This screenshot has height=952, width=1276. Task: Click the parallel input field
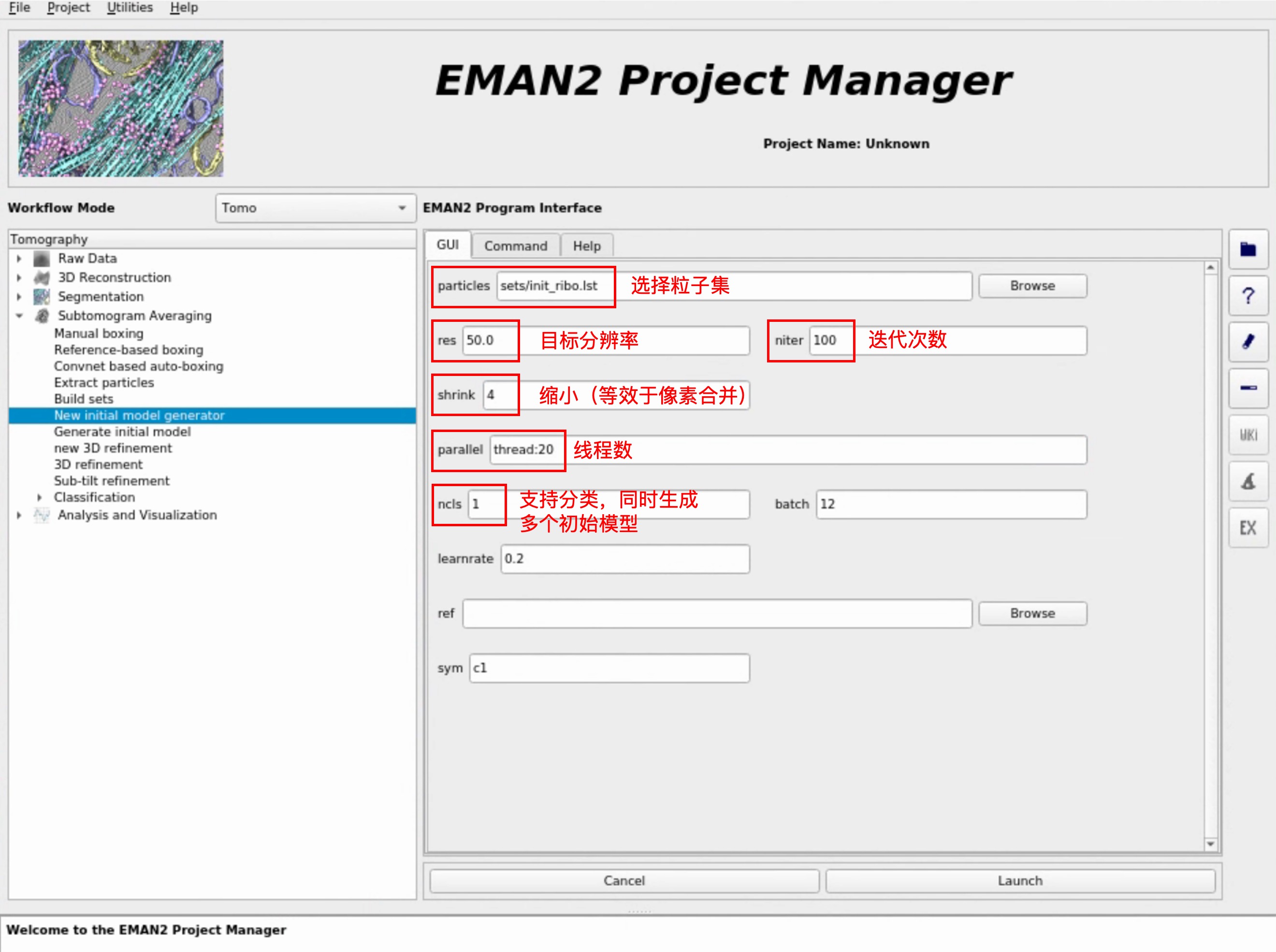[x=788, y=450]
